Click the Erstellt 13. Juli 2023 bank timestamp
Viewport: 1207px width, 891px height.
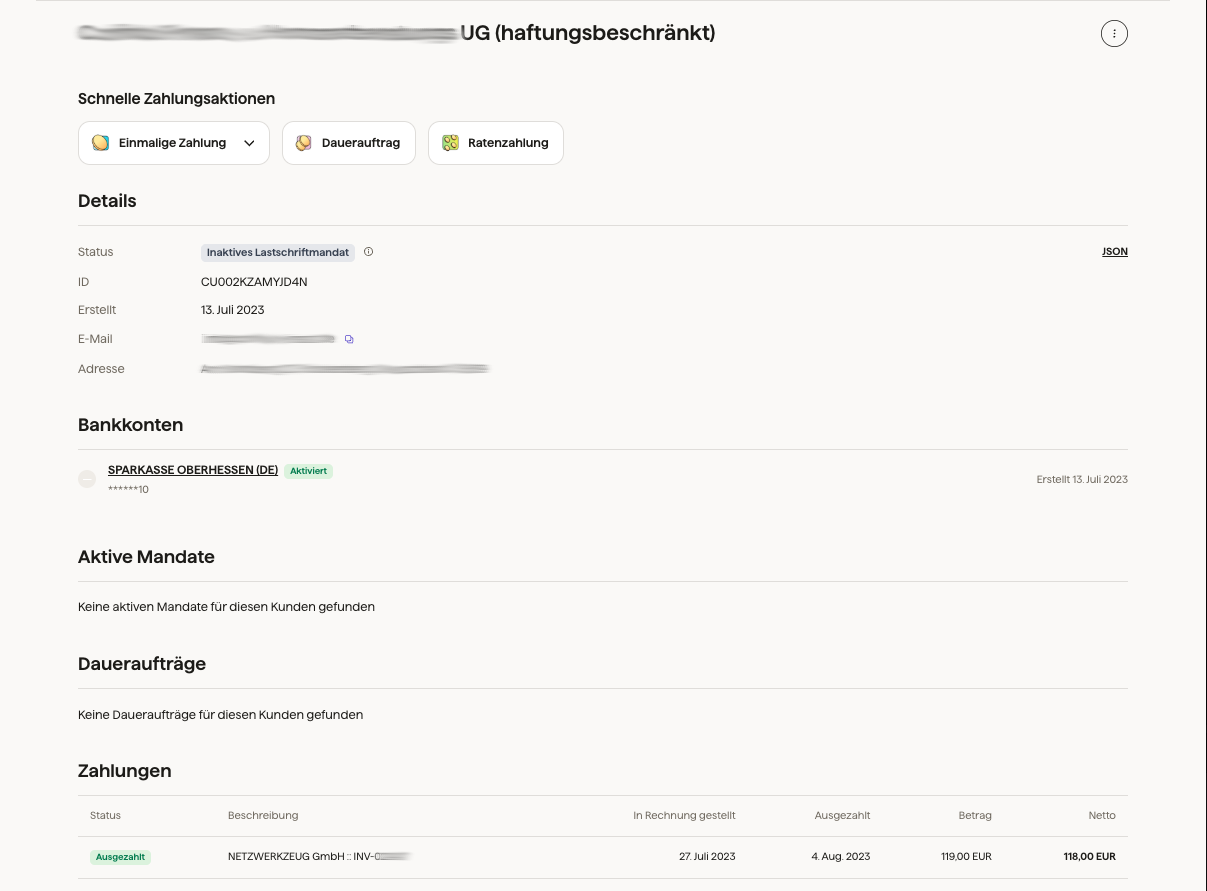[x=1082, y=480]
